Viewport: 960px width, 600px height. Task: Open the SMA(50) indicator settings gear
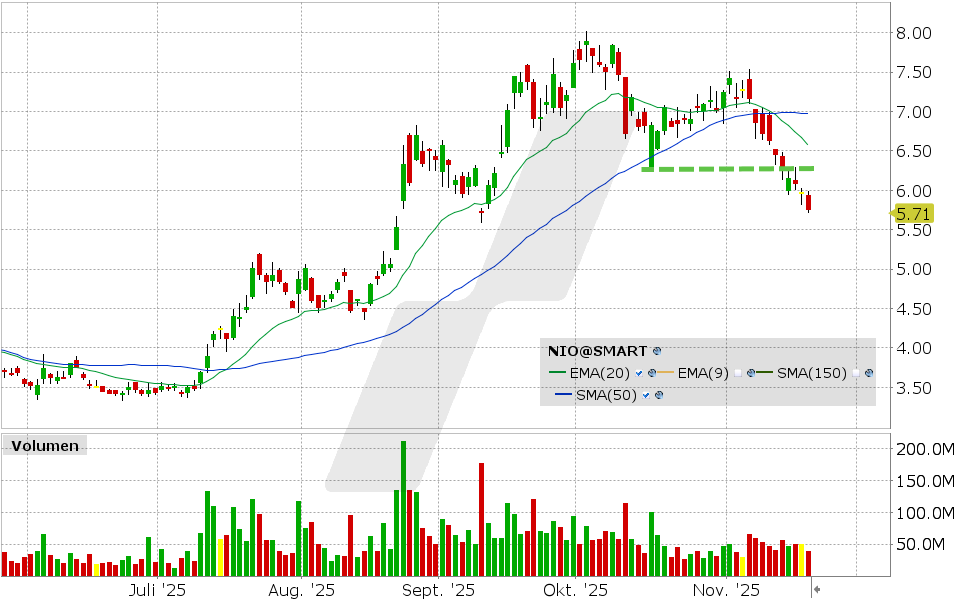658,395
